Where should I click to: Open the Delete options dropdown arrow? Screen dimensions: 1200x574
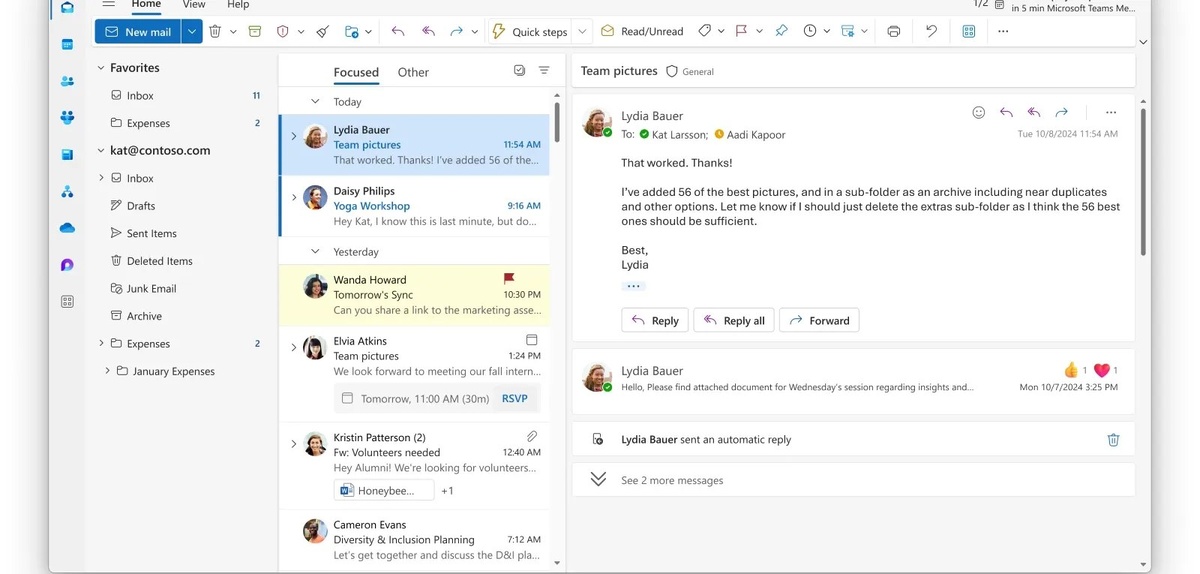point(233,32)
